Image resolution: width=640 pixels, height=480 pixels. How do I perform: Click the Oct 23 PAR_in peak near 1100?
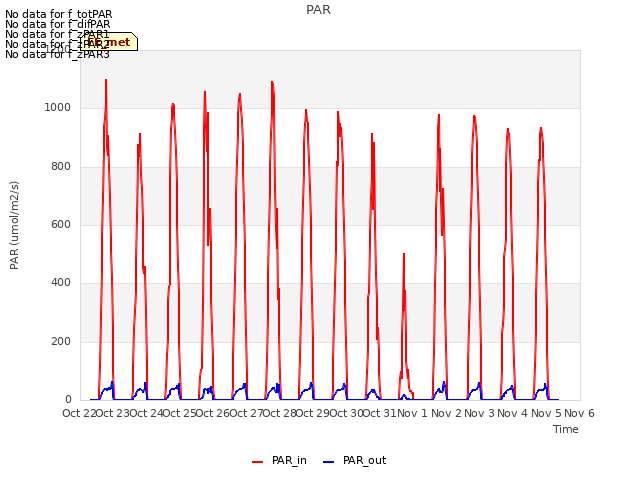106,80
